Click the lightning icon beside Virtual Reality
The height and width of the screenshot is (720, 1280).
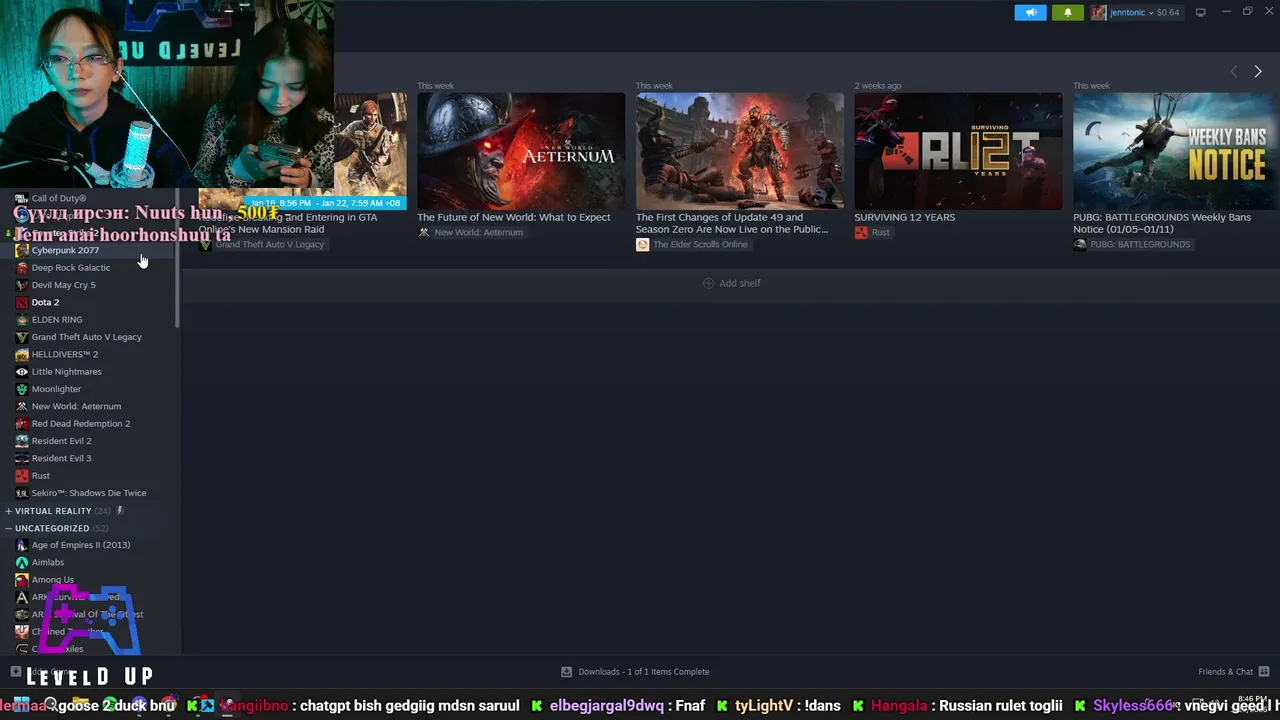pyautogui.click(x=120, y=510)
